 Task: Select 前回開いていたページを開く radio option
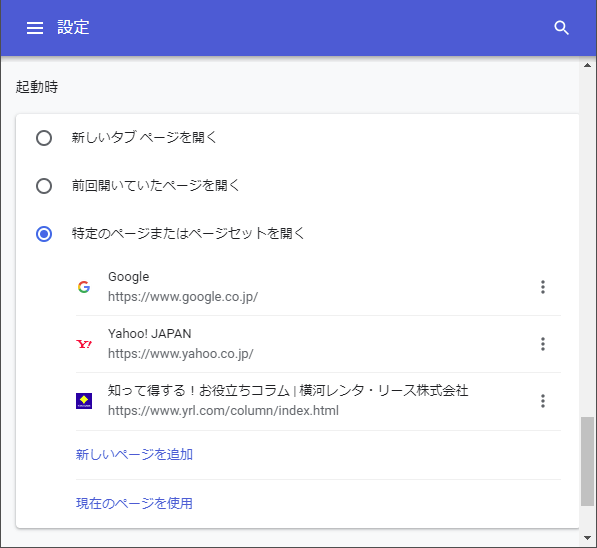[44, 186]
